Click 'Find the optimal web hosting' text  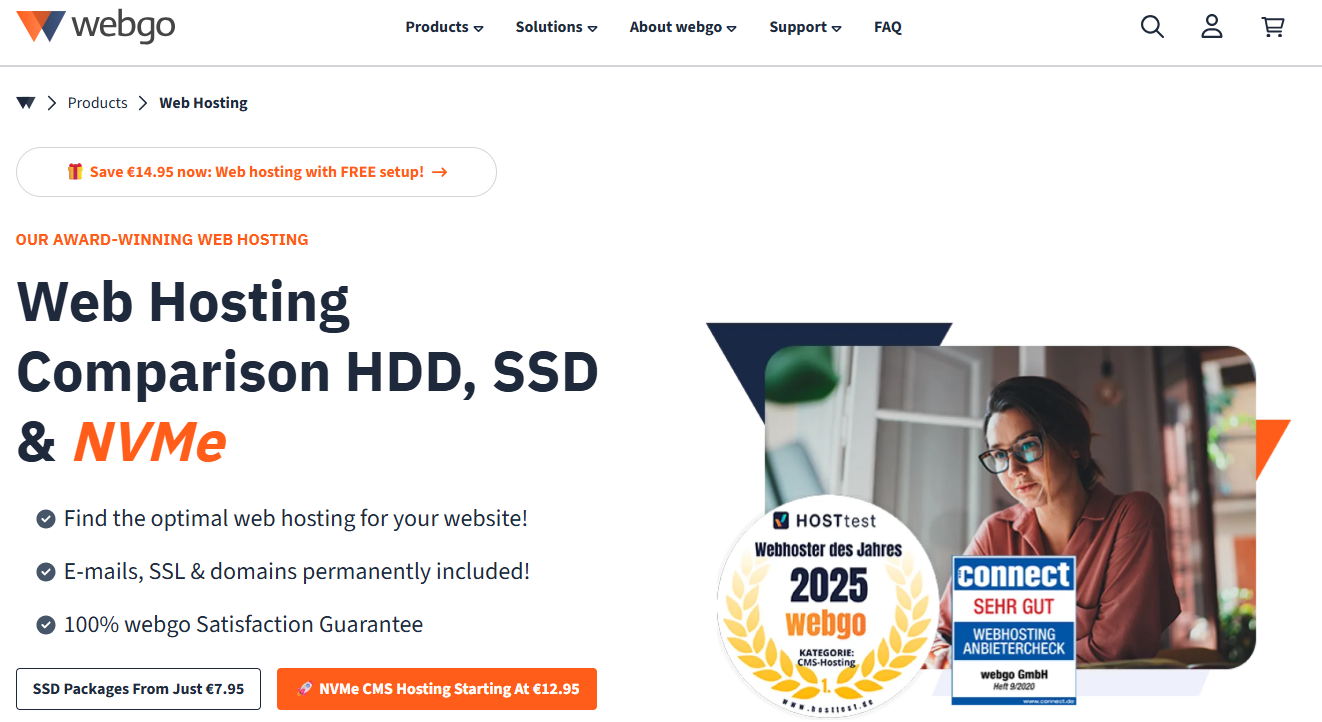[295, 519]
